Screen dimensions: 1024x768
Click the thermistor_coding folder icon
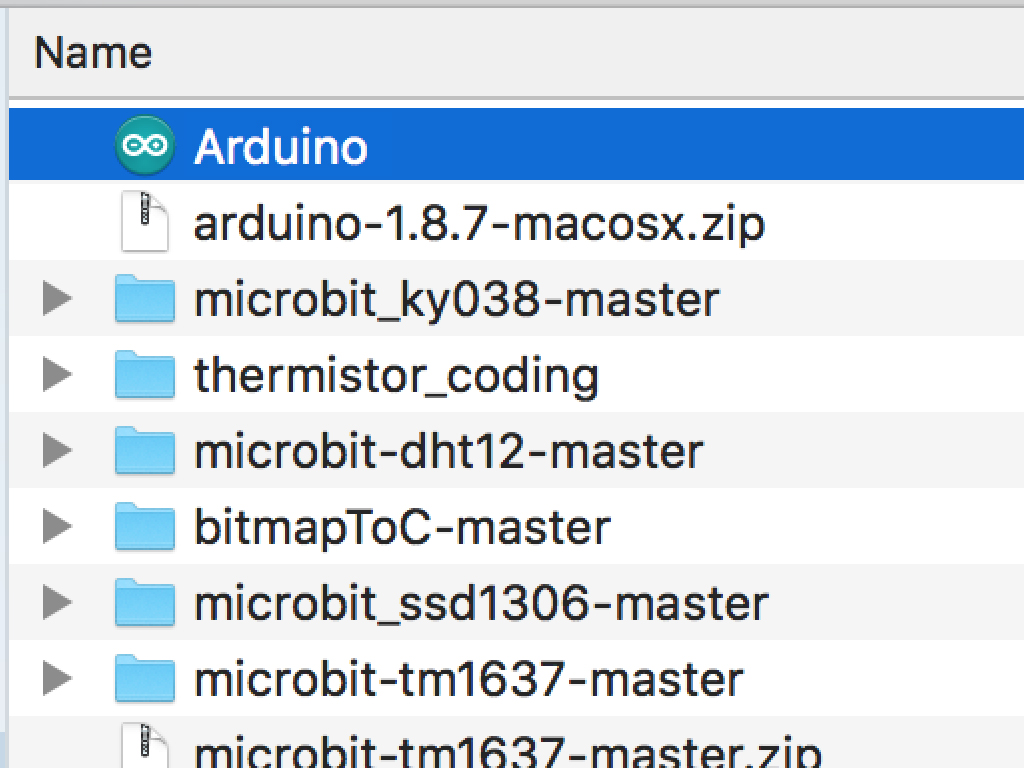145,374
